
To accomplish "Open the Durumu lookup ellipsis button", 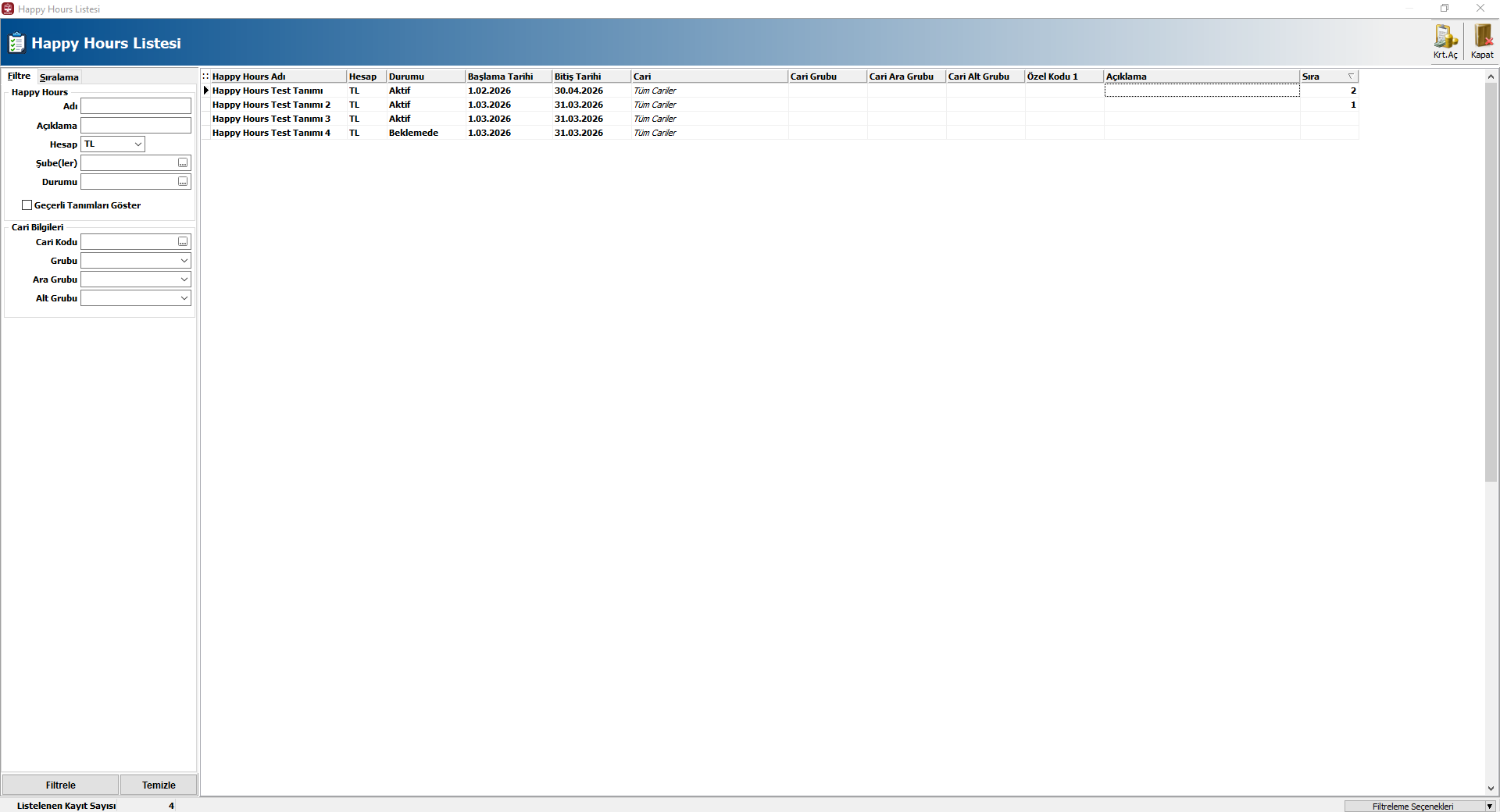I will (x=183, y=182).
